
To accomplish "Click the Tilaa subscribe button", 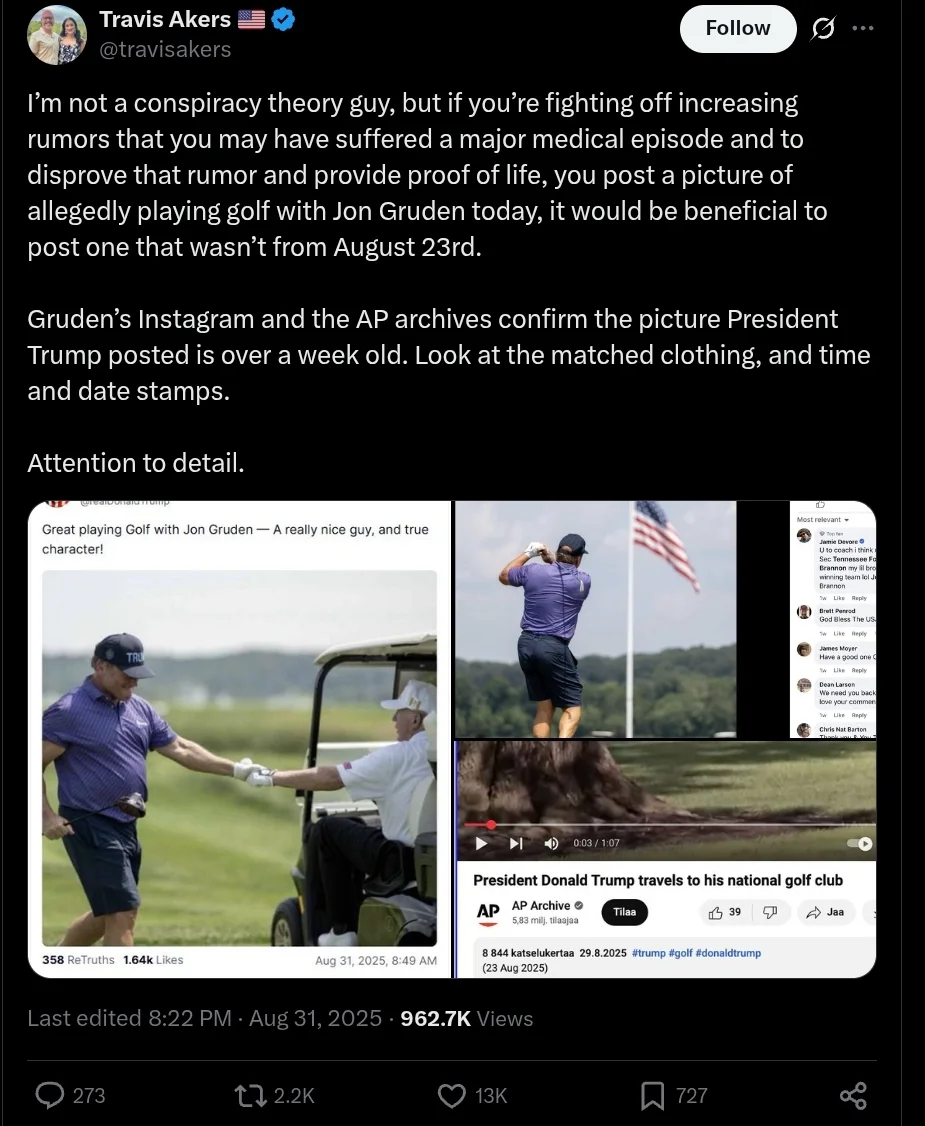I will pyautogui.click(x=624, y=912).
